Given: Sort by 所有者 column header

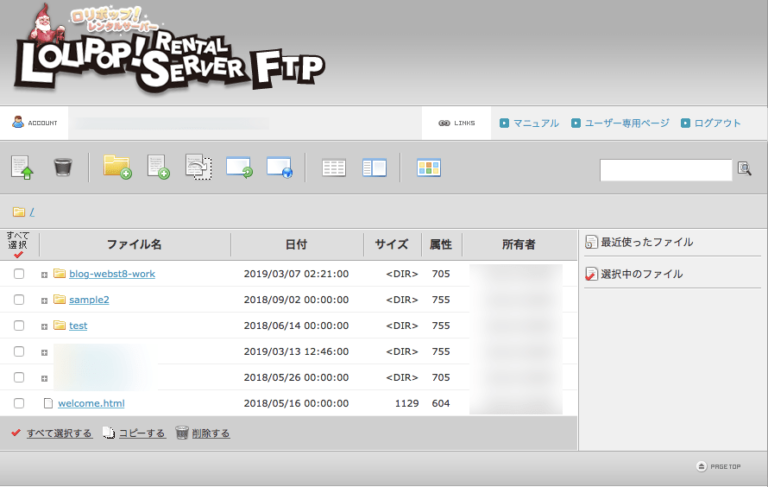Looking at the screenshot, I should click(519, 244).
